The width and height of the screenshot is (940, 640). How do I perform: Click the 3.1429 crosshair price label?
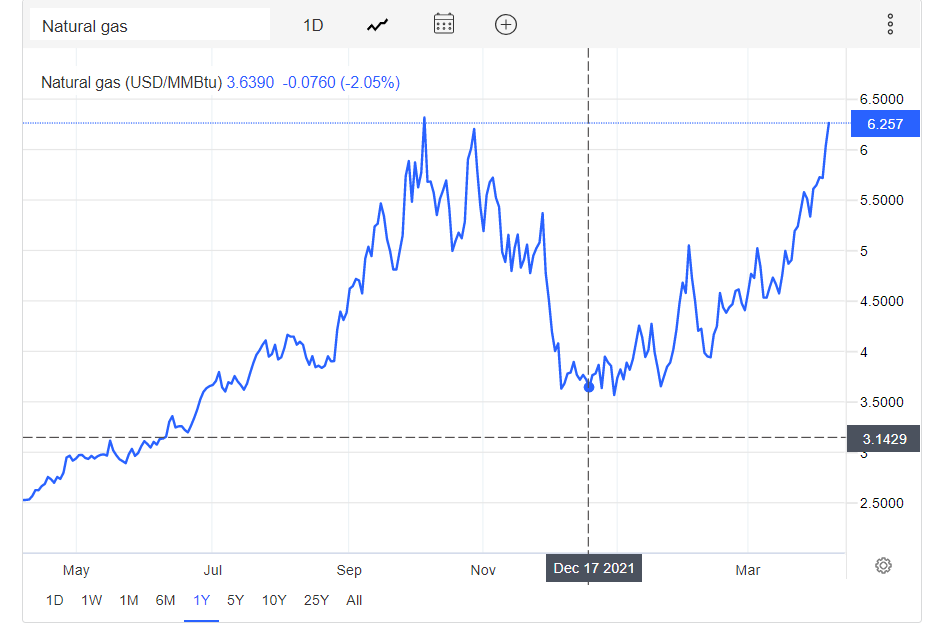pos(884,439)
